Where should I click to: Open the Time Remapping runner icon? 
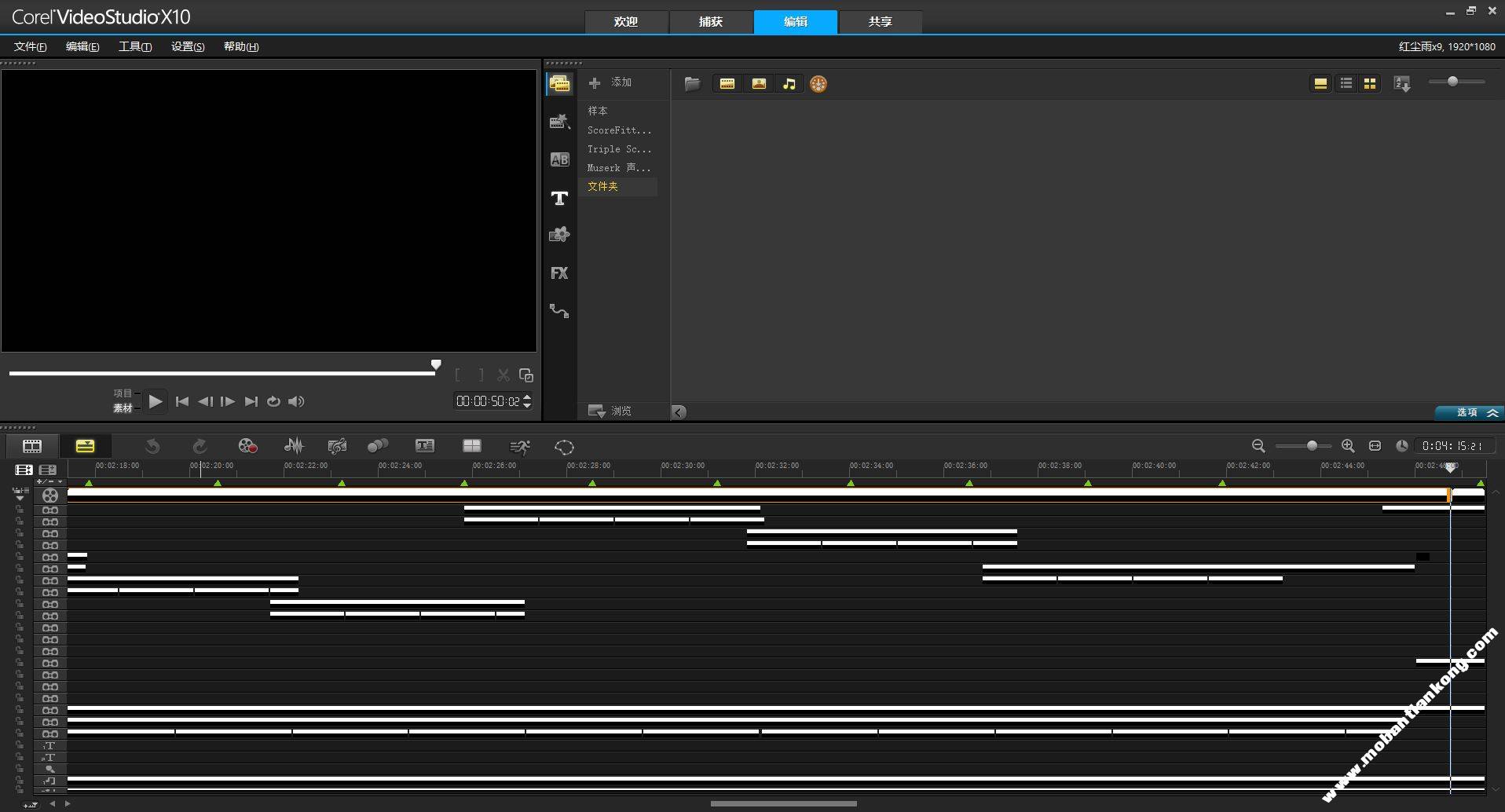520,447
